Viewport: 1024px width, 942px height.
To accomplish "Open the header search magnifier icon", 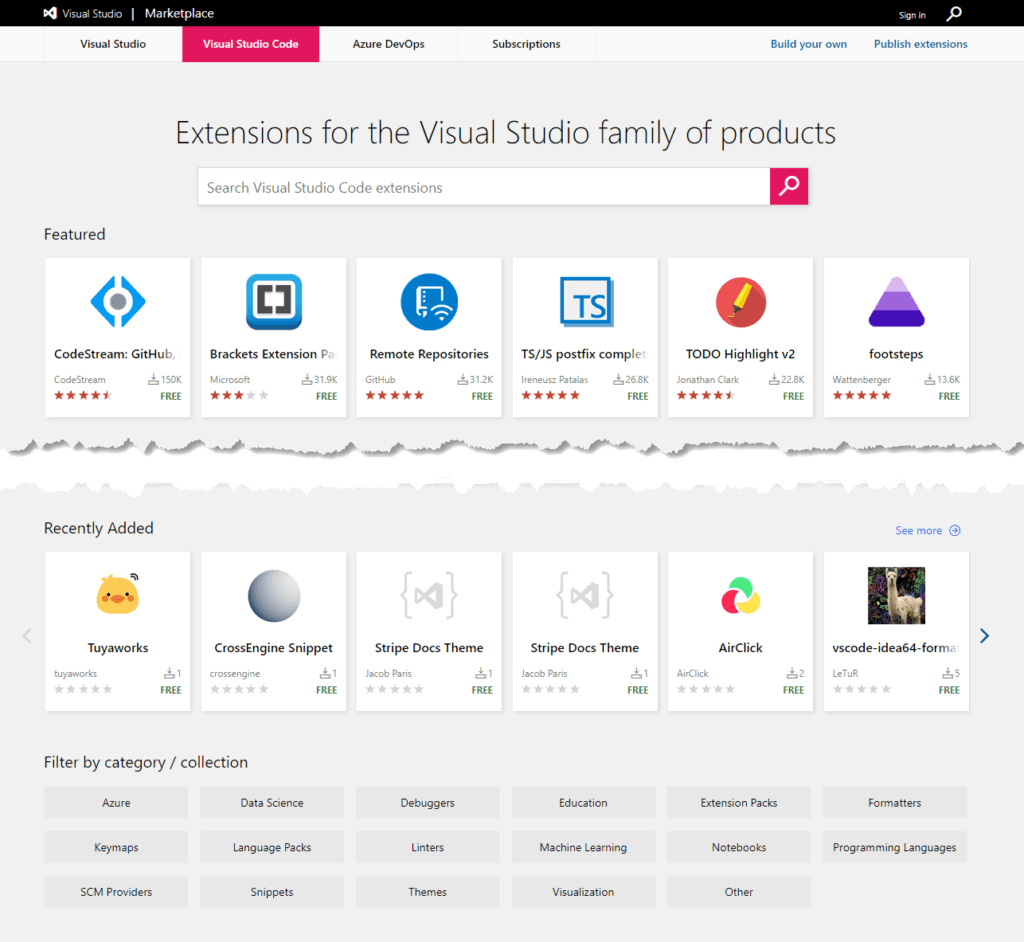I will (x=953, y=14).
